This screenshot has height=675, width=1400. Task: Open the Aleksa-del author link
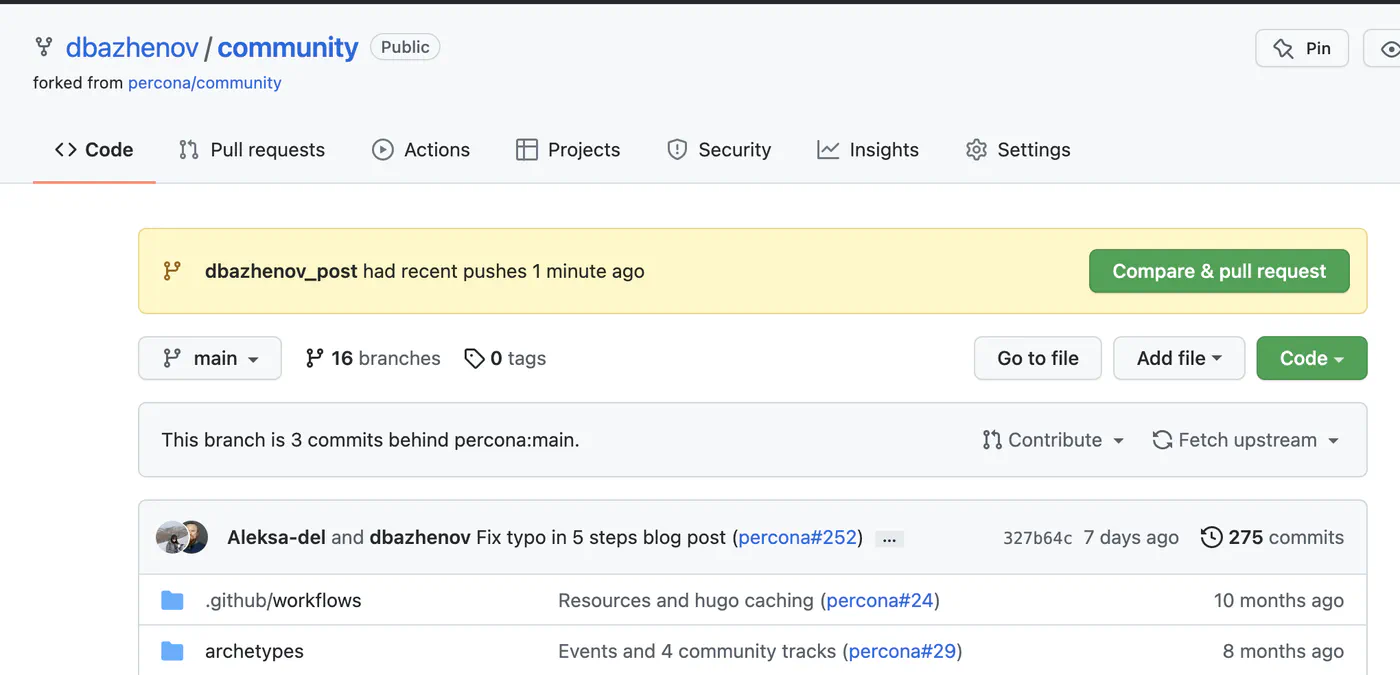(x=276, y=537)
